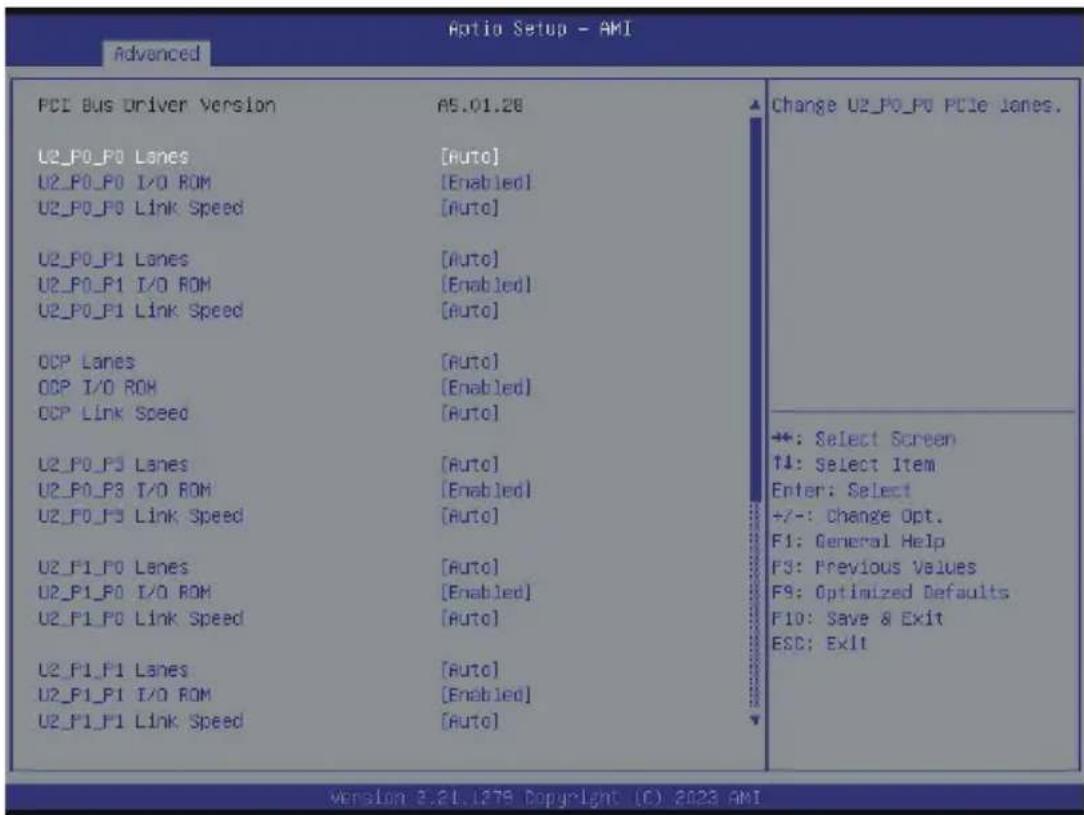Viewport: 1084px width, 815px height.
Task: Select OCP Link Speed row
Action: point(113,413)
